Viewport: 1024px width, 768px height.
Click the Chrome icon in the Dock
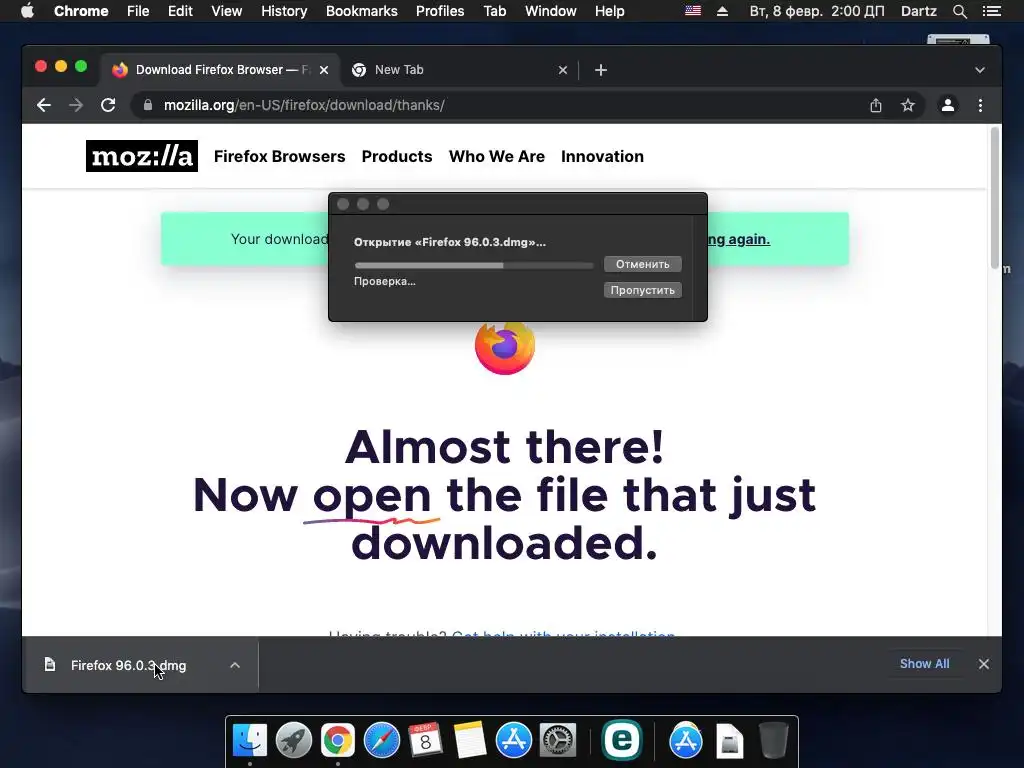pos(338,741)
